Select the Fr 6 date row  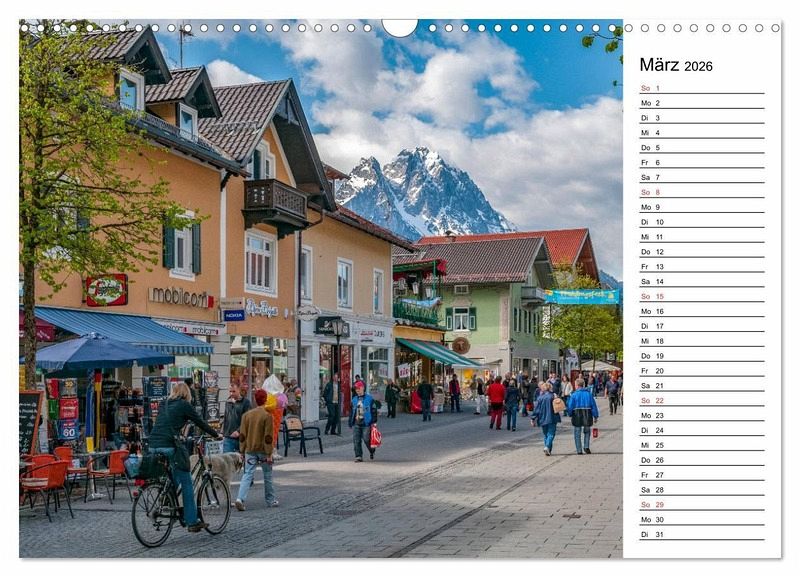702,162
